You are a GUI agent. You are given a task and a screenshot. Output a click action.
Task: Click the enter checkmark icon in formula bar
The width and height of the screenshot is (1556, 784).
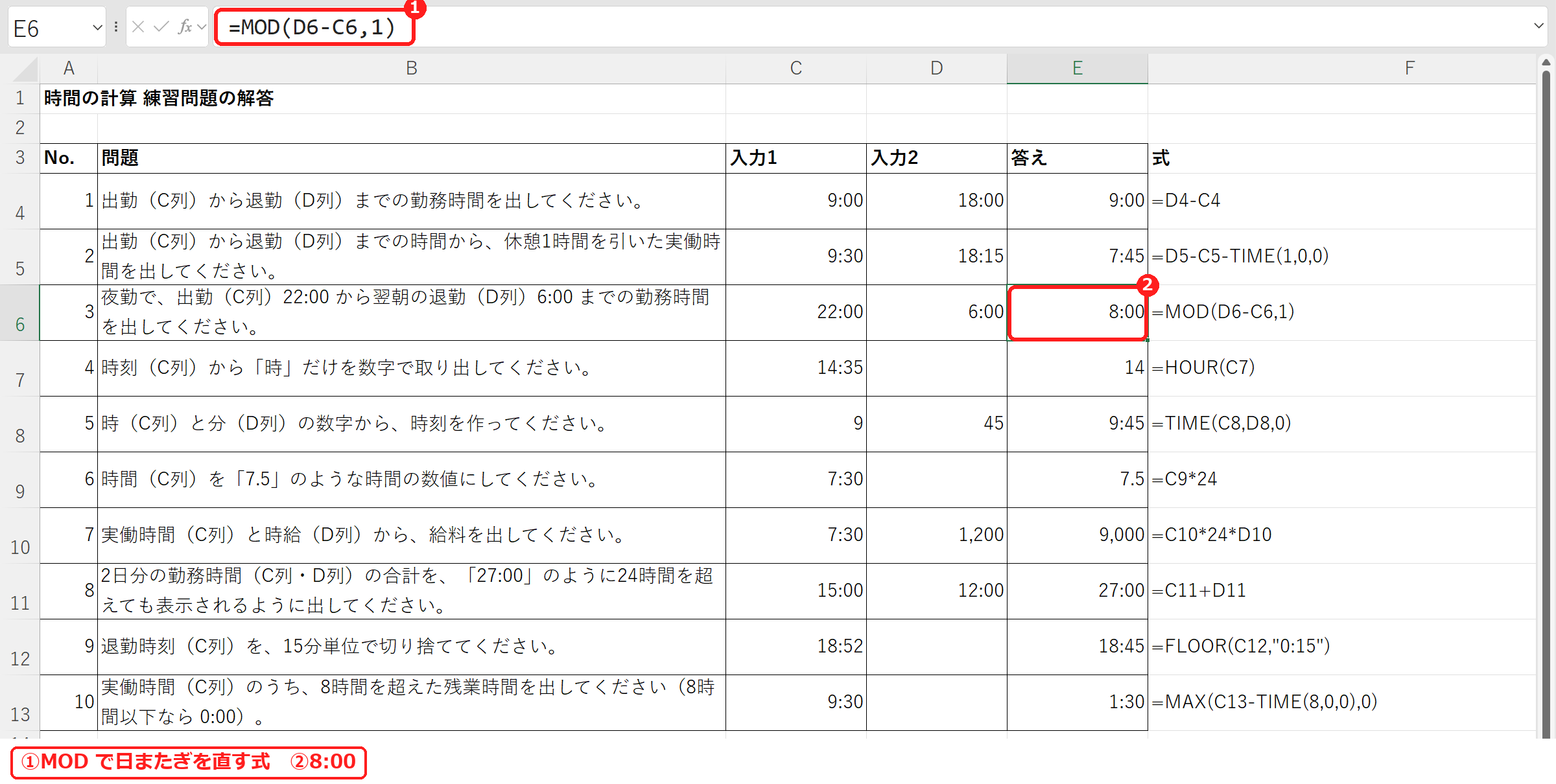pyautogui.click(x=161, y=27)
